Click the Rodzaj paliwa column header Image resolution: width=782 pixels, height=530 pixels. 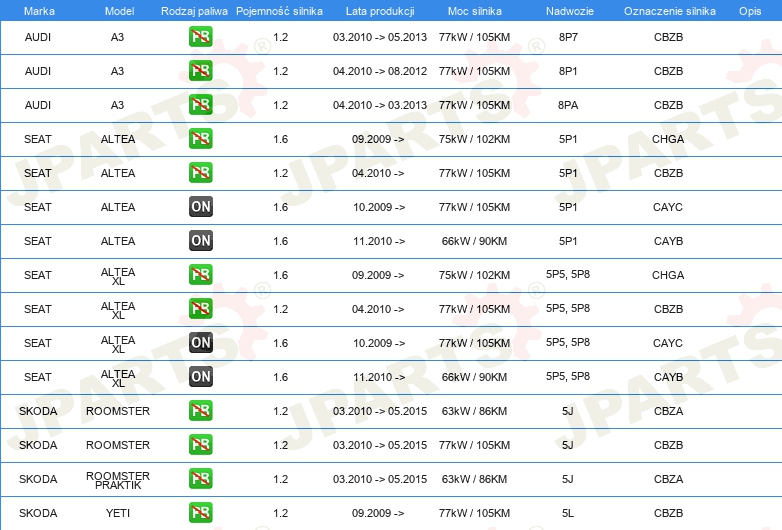pyautogui.click(x=194, y=11)
